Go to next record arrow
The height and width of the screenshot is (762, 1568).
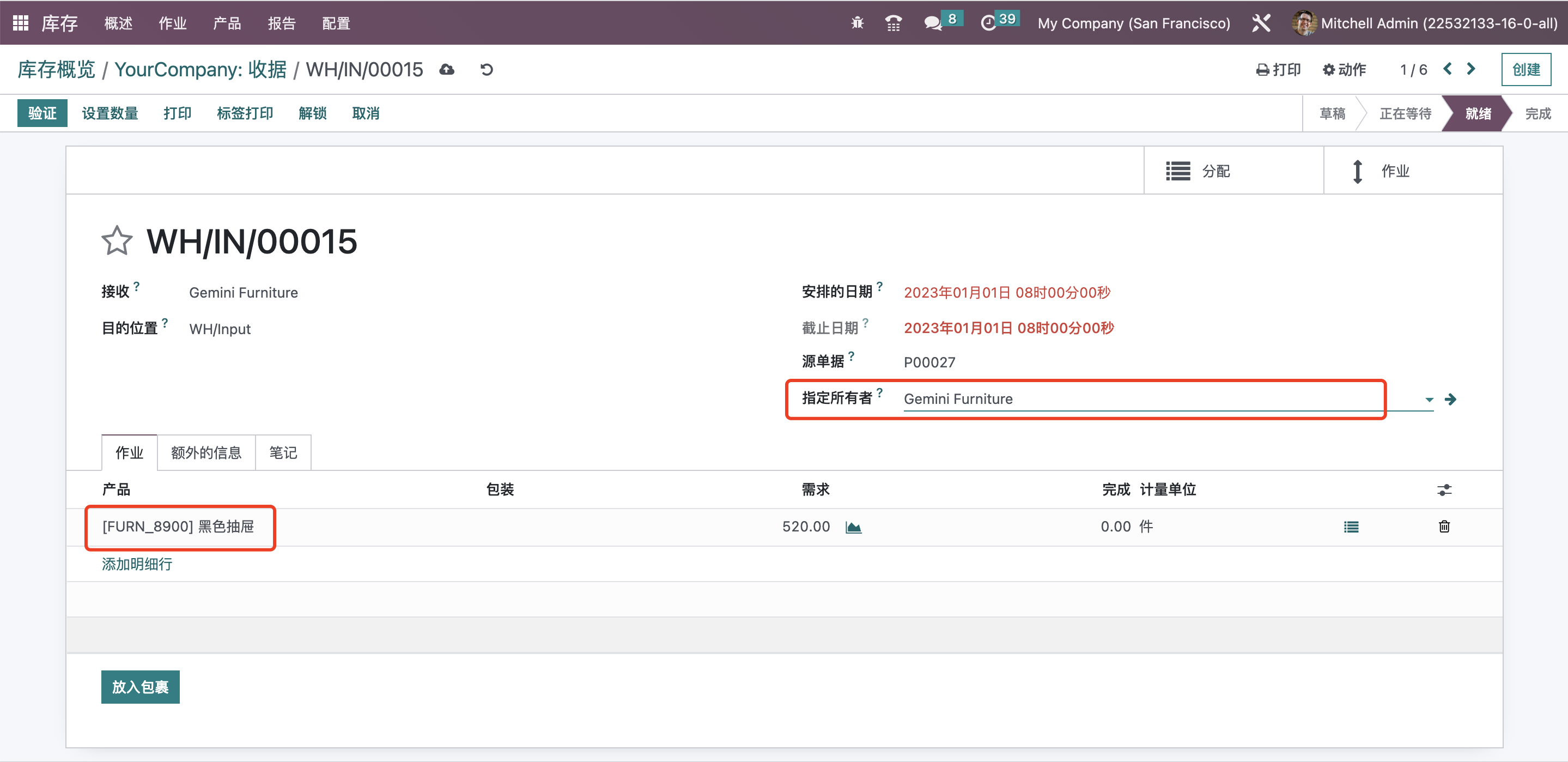click(1471, 69)
